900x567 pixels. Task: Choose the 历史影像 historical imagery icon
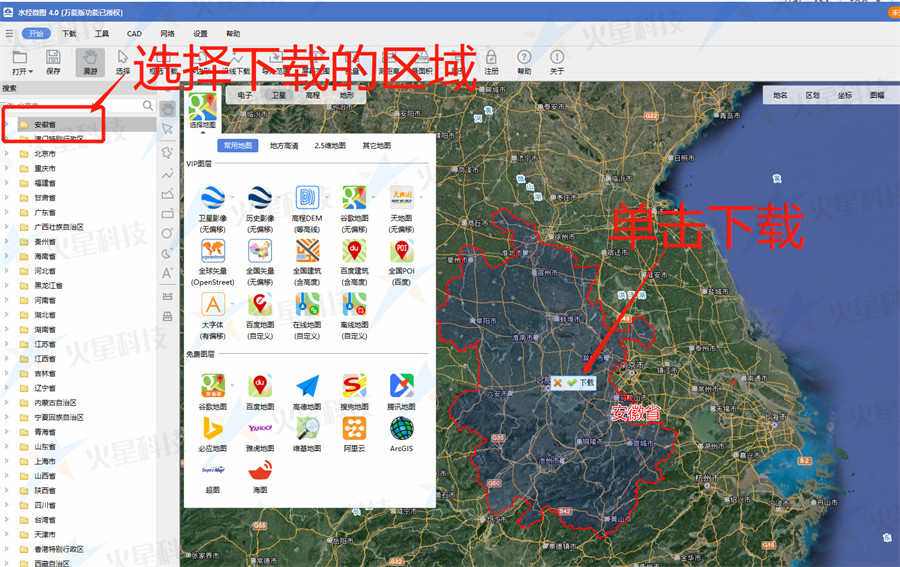coord(259,197)
